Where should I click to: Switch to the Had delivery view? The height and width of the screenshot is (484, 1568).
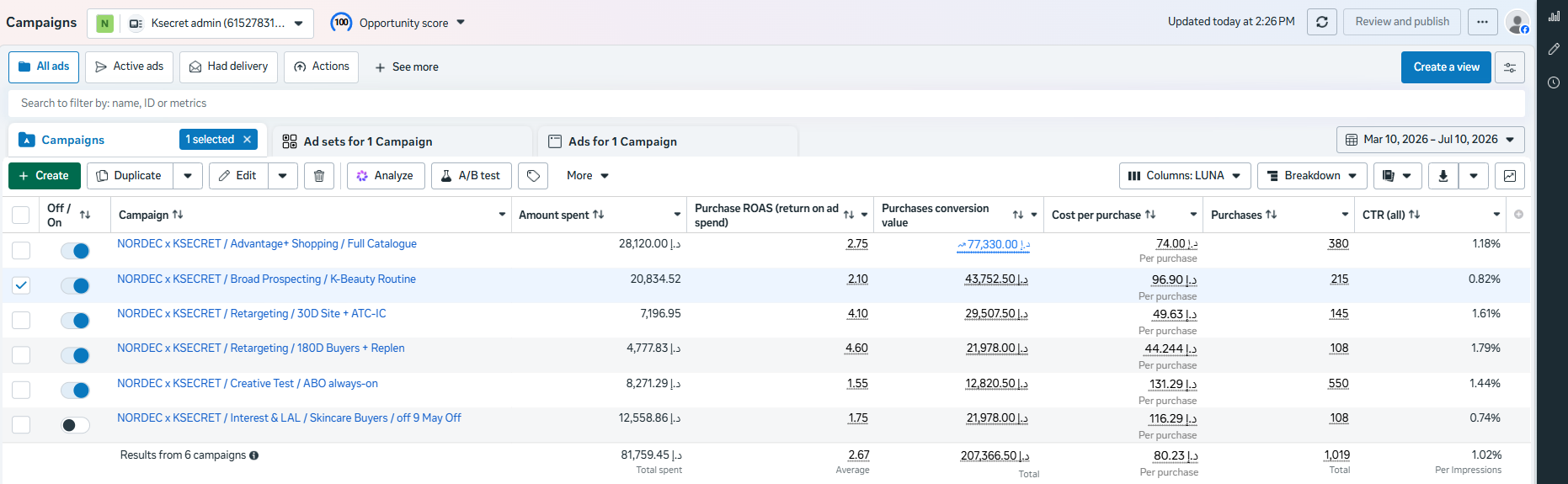pyautogui.click(x=228, y=66)
